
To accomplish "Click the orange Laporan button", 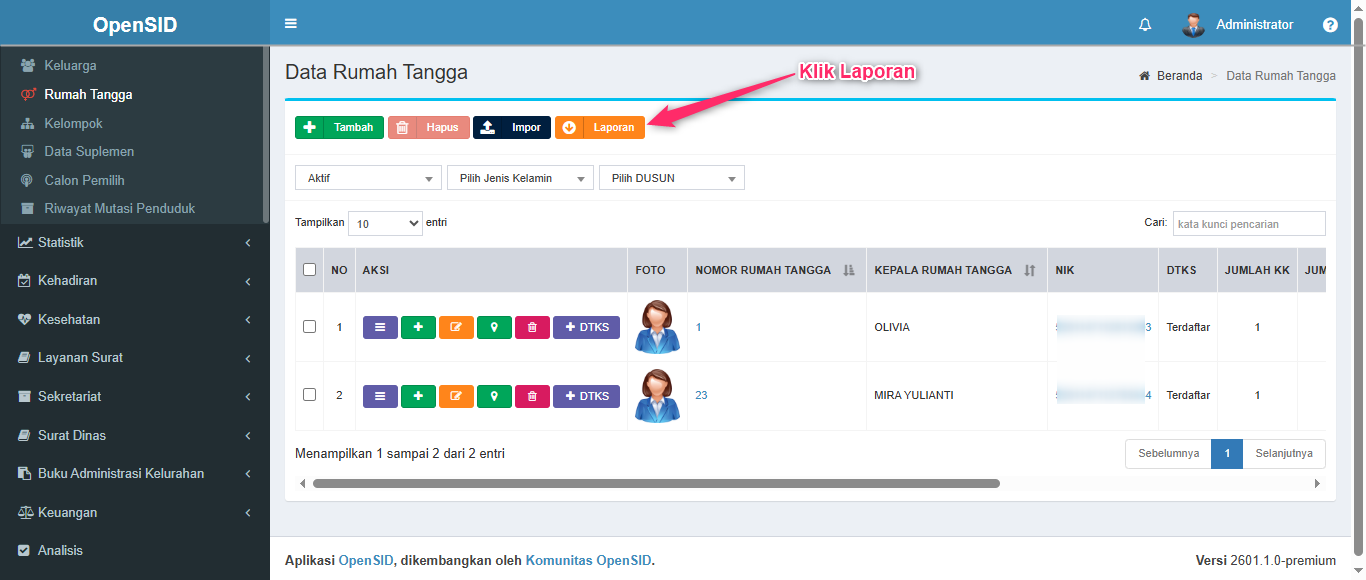I will coord(600,128).
